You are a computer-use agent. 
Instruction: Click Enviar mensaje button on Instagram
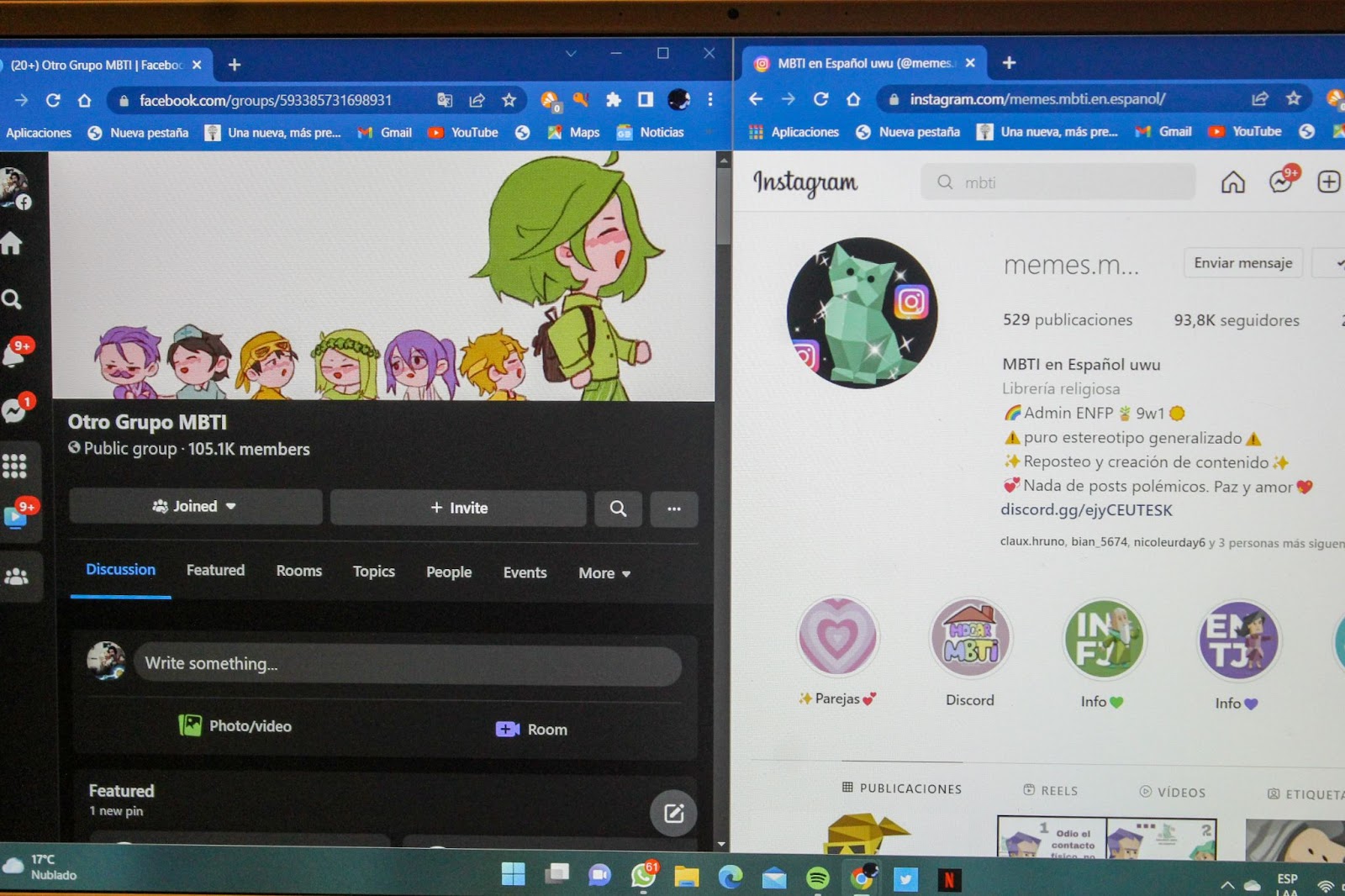point(1243,263)
